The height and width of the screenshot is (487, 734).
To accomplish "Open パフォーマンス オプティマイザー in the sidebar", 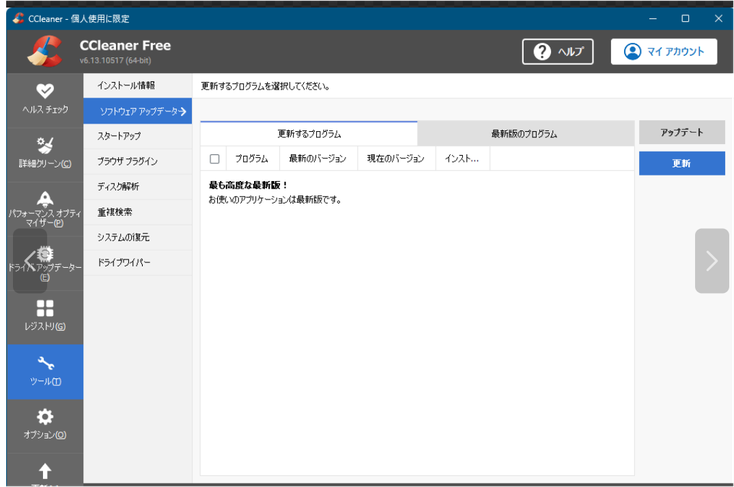I will tap(45, 208).
